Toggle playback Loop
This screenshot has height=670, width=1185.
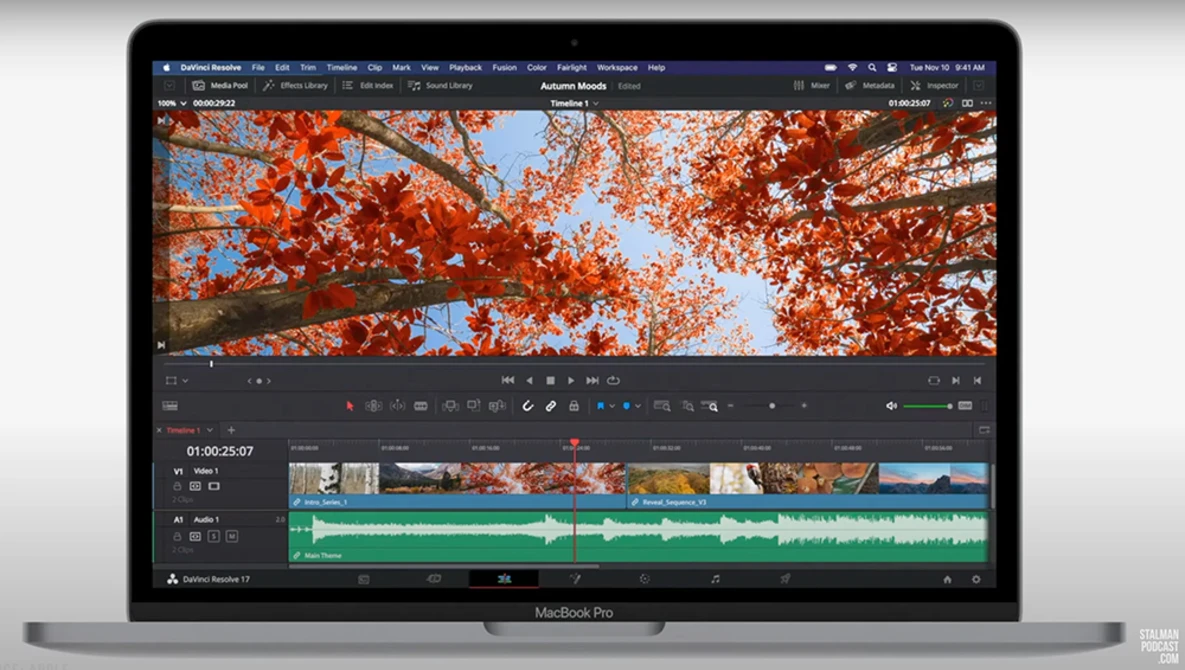(614, 381)
